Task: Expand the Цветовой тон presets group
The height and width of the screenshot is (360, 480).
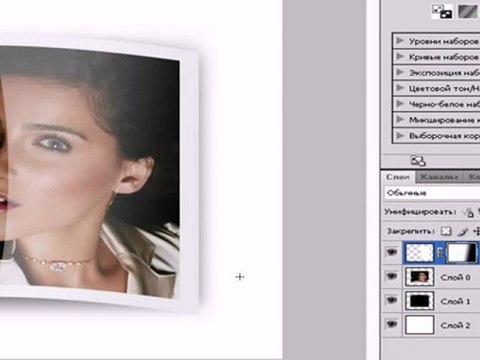Action: click(400, 88)
